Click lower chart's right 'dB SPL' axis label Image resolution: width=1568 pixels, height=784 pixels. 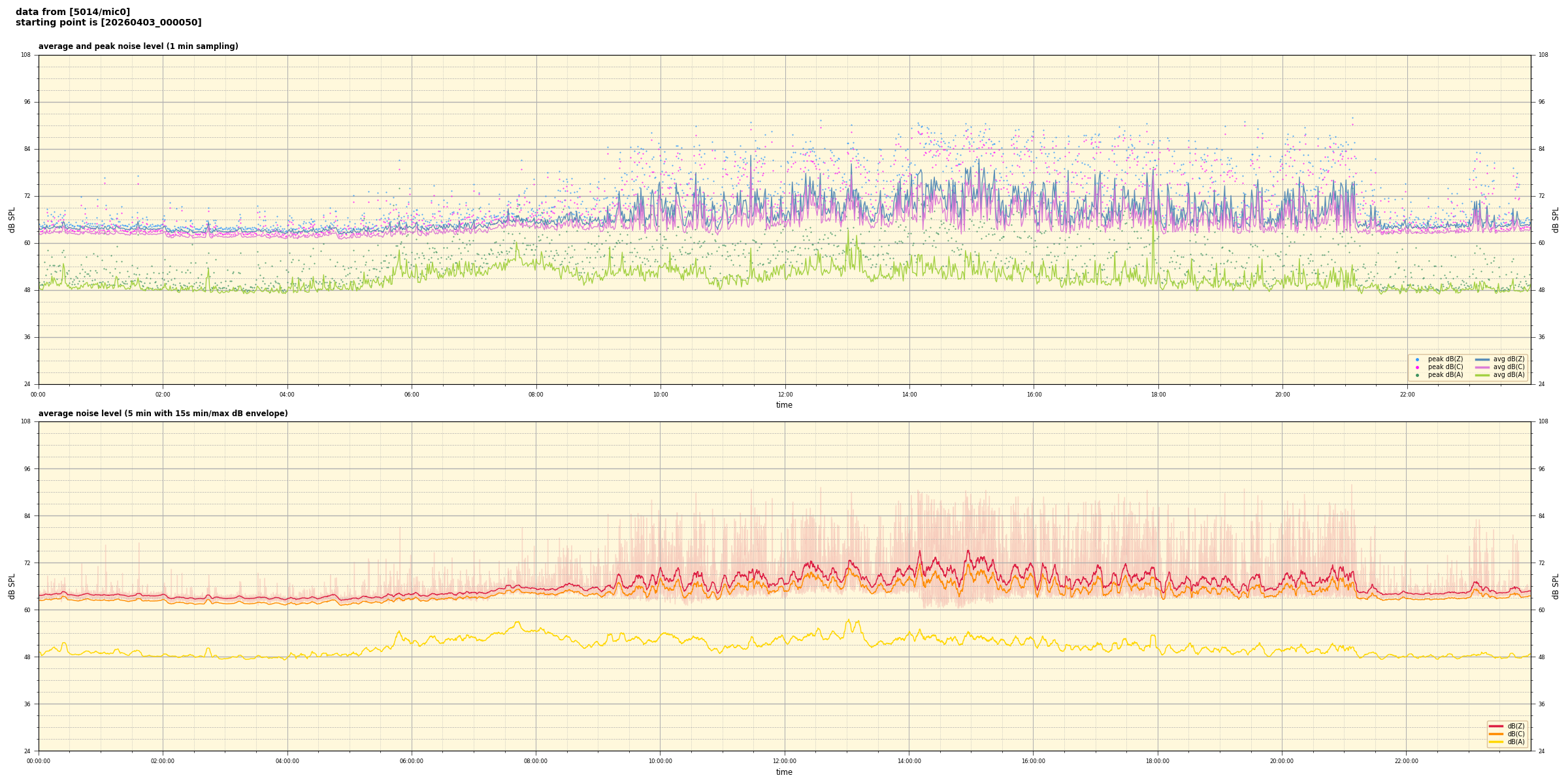pyautogui.click(x=1556, y=586)
